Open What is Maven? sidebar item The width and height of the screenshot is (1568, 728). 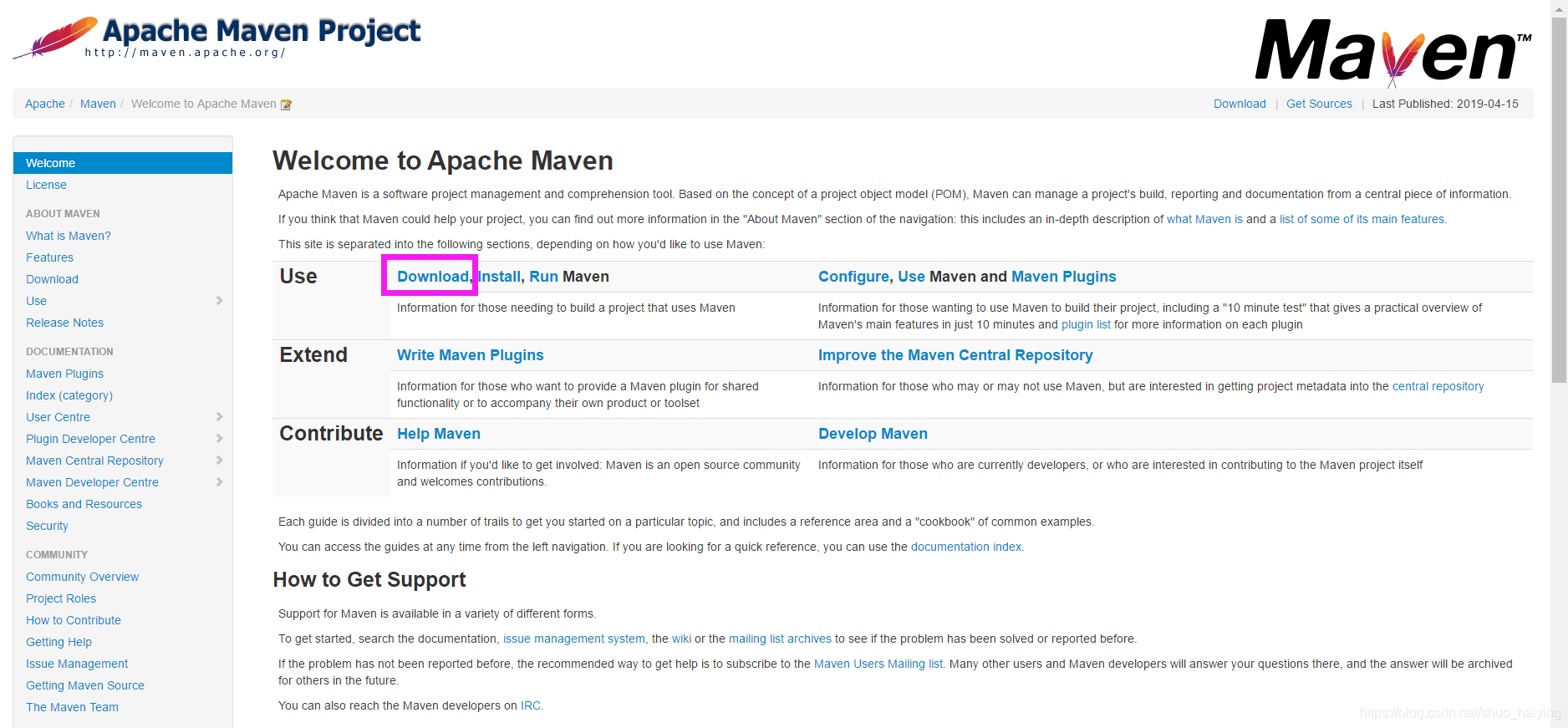click(x=69, y=236)
